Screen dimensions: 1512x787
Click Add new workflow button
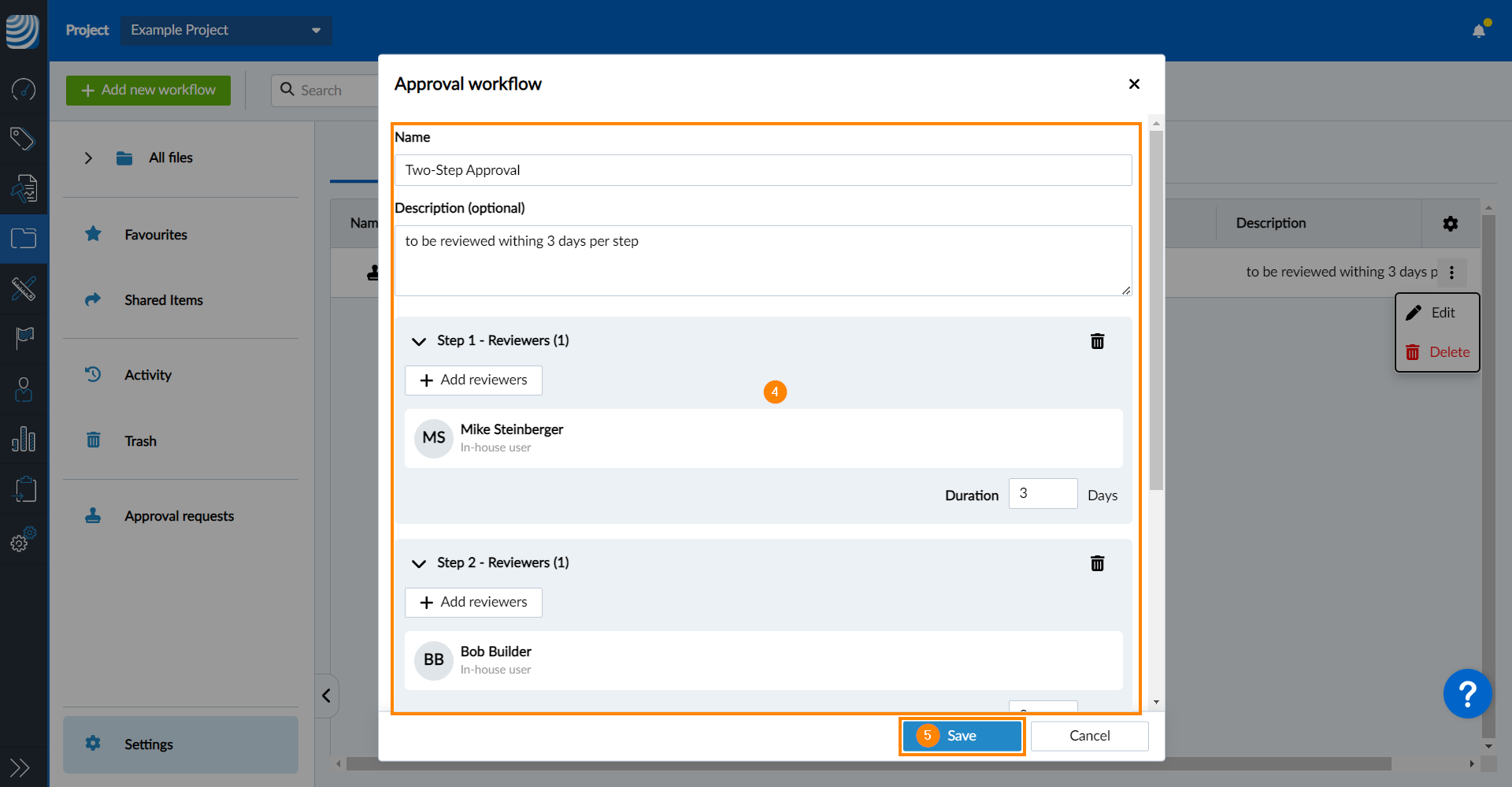tap(148, 91)
